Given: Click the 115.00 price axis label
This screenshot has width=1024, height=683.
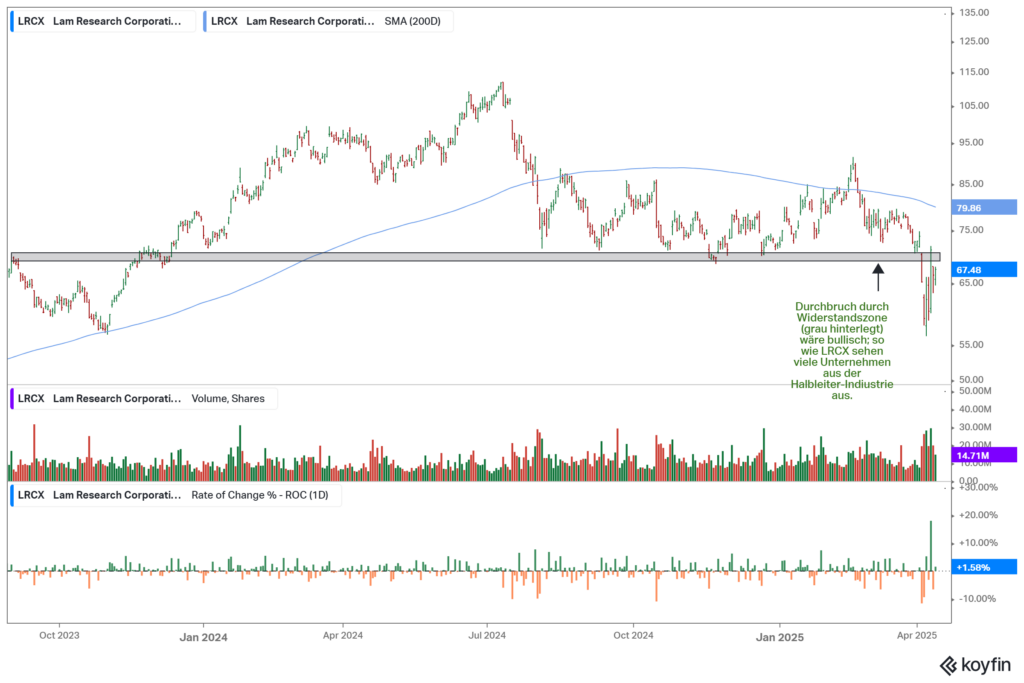Looking at the screenshot, I should coord(974,72).
